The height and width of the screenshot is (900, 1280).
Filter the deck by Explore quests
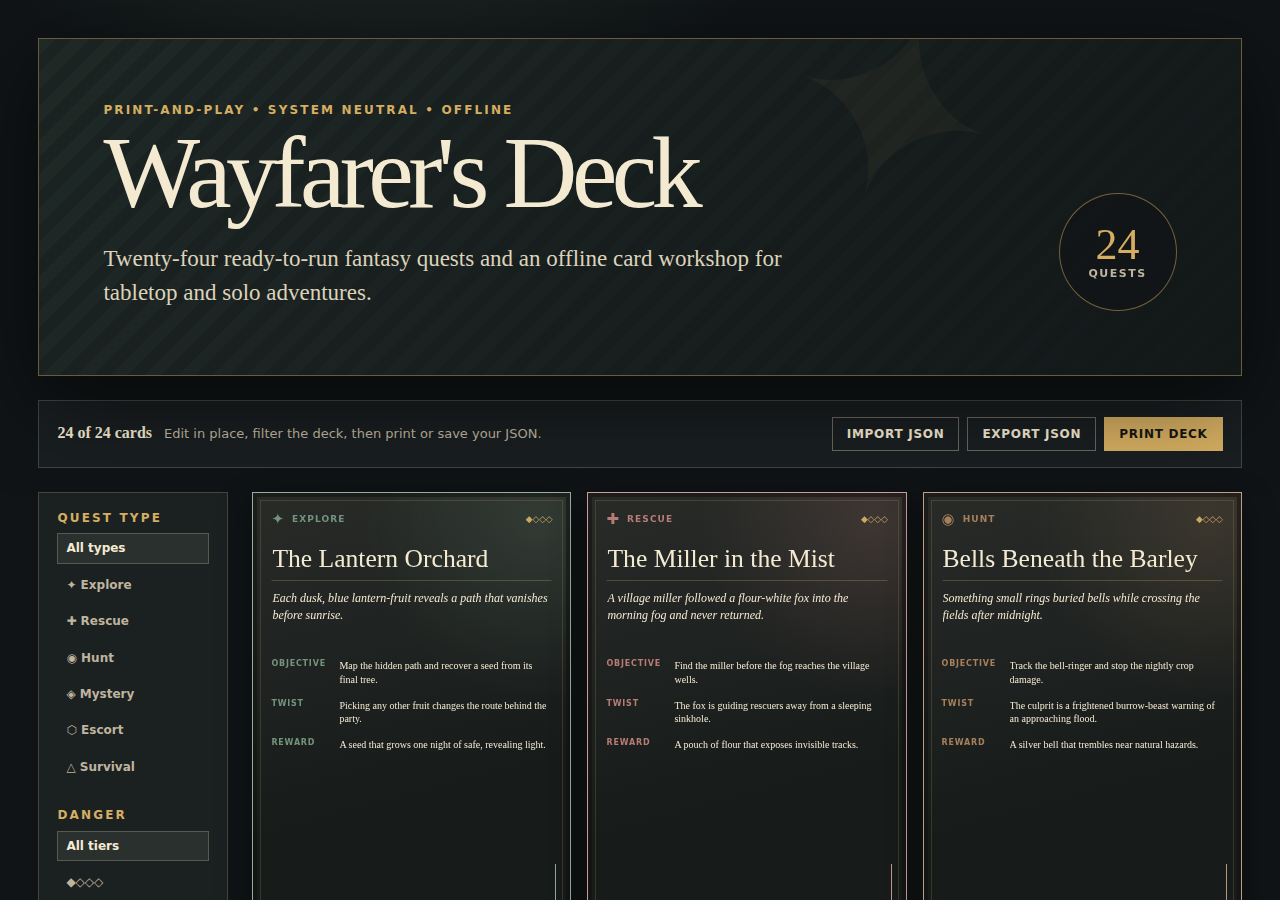click(x=133, y=585)
